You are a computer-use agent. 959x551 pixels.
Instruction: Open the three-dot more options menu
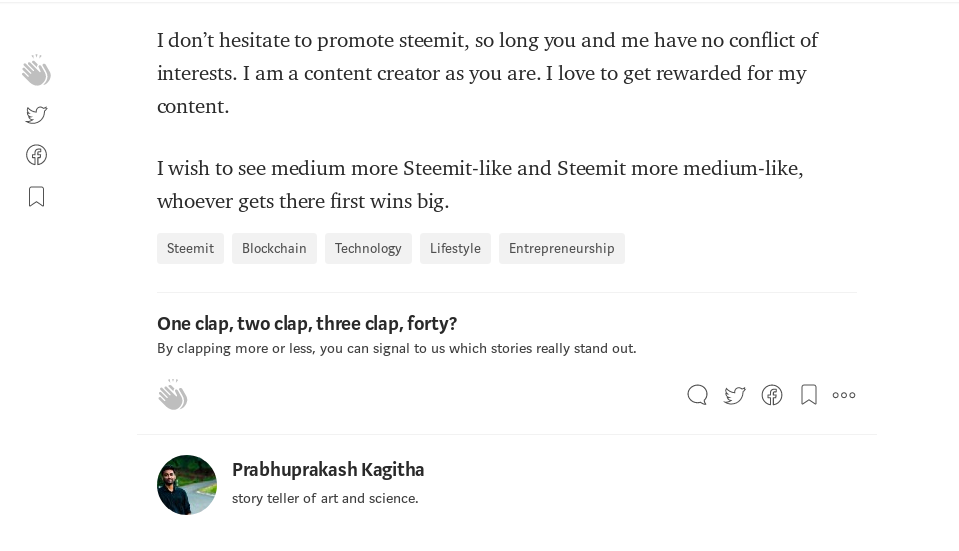(x=844, y=395)
